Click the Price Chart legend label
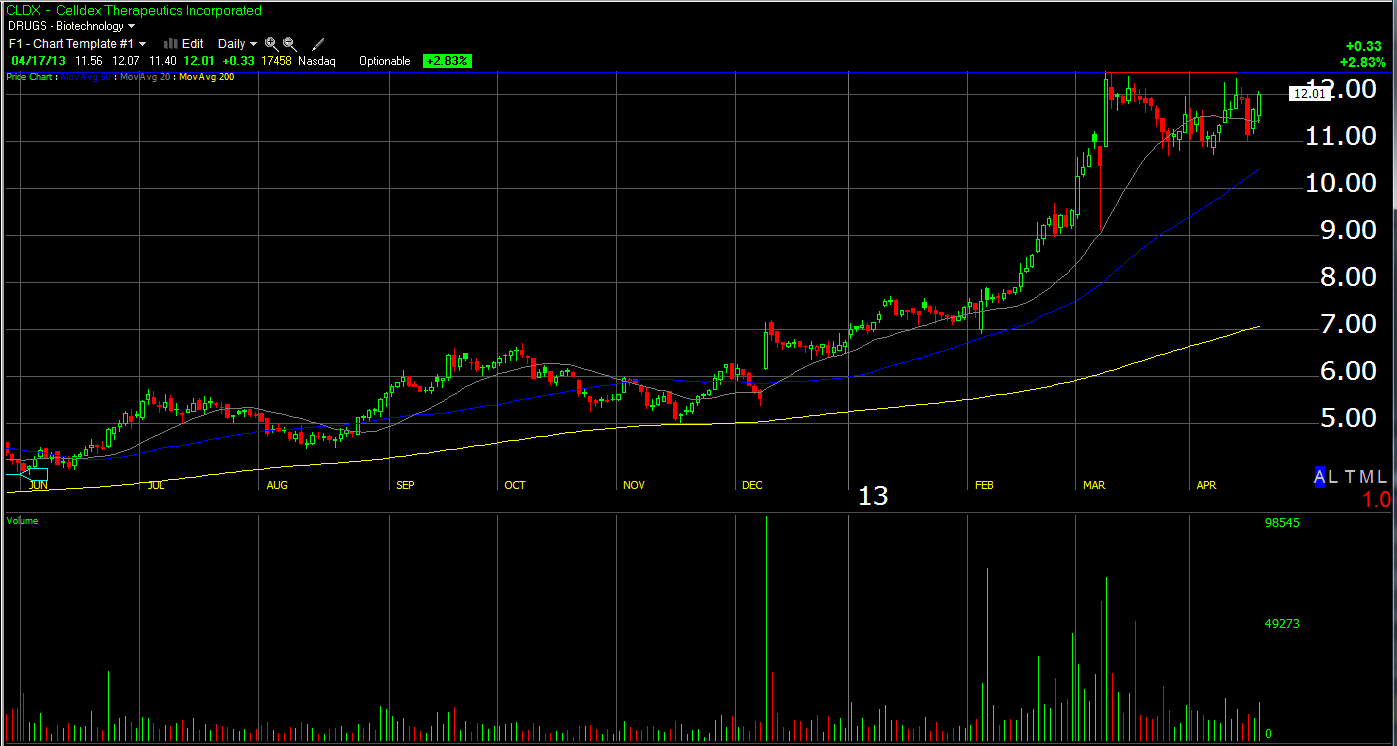Screen dimensions: 1397x746 point(28,77)
